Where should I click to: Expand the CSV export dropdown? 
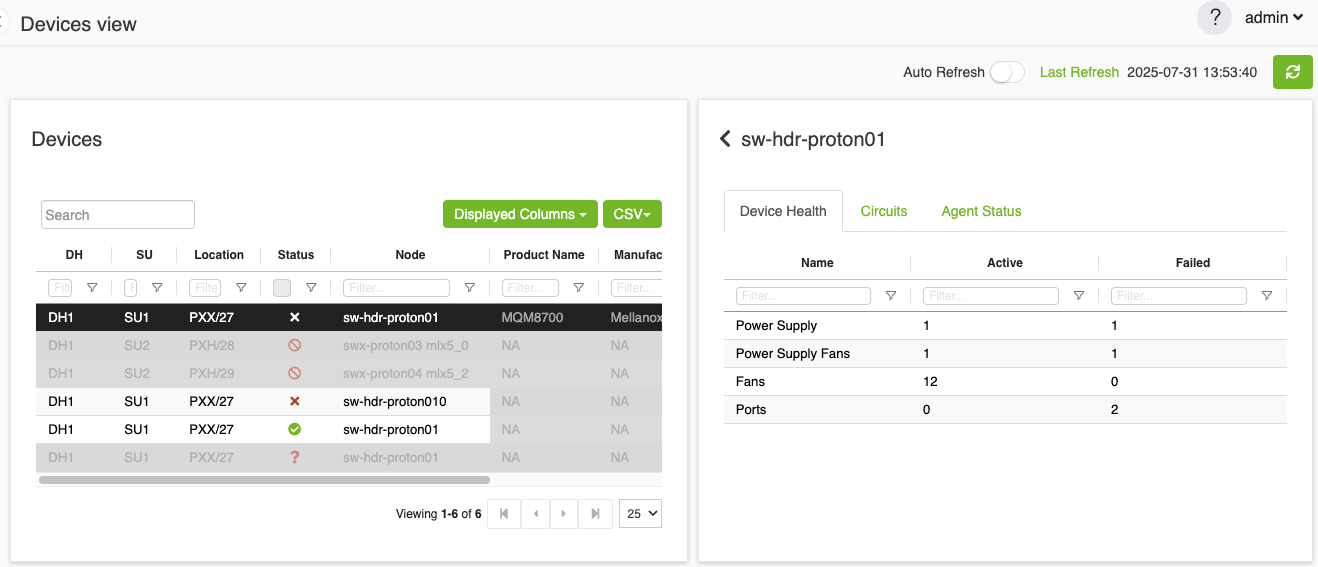[x=632, y=214]
